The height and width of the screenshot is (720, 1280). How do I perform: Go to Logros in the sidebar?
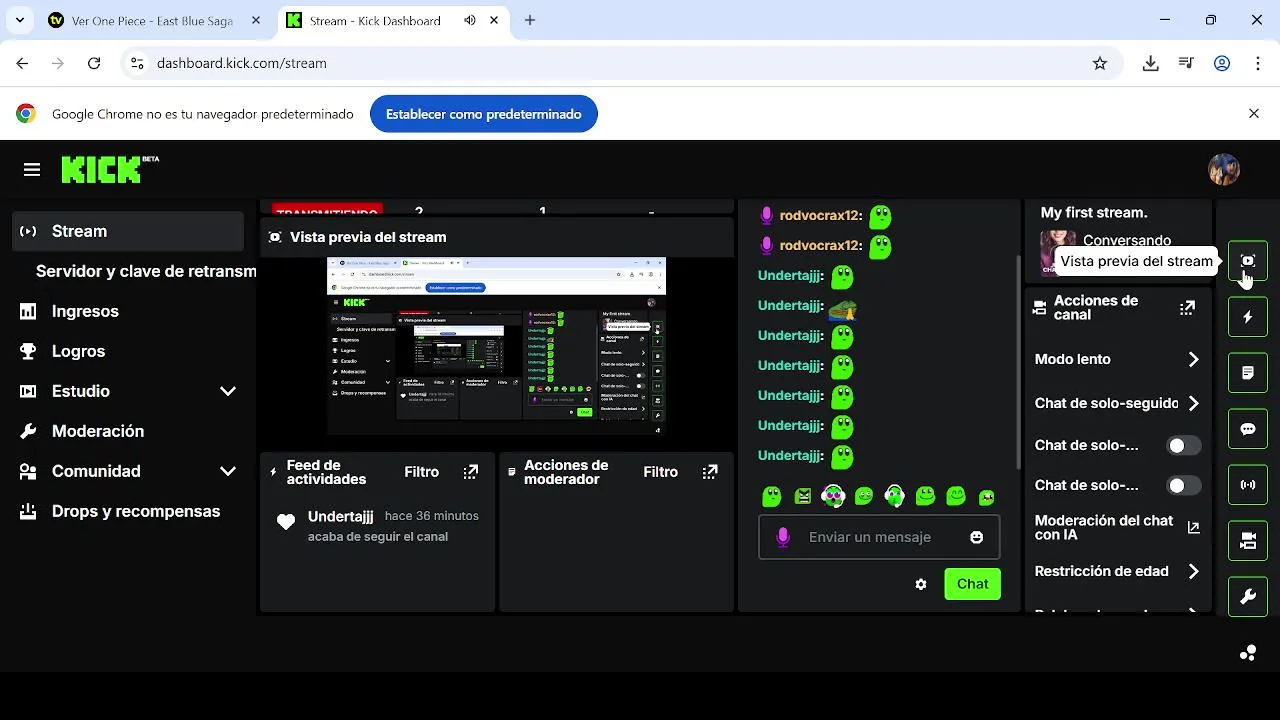pos(128,351)
